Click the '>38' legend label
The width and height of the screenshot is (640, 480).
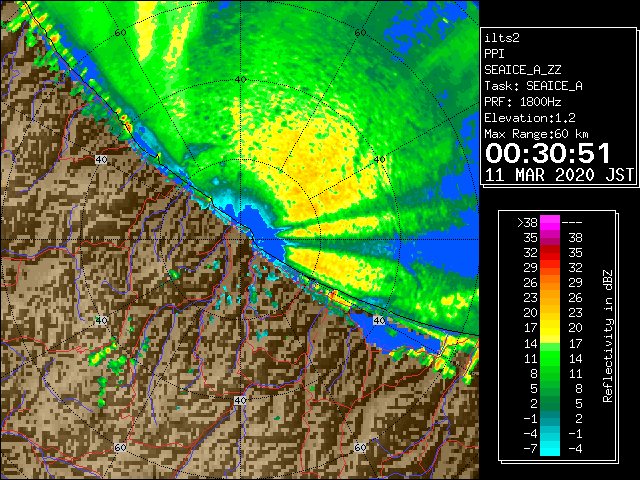coord(527,223)
